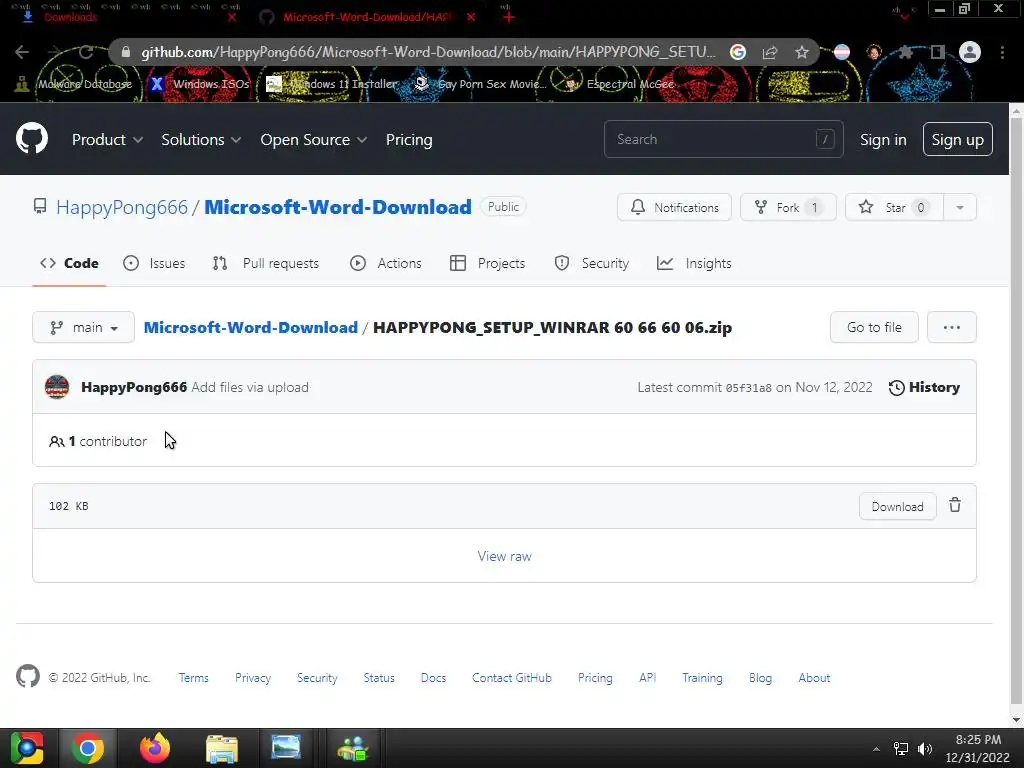The width and height of the screenshot is (1024, 768).
Task: Click the 1 contributor text
Action: click(x=98, y=441)
